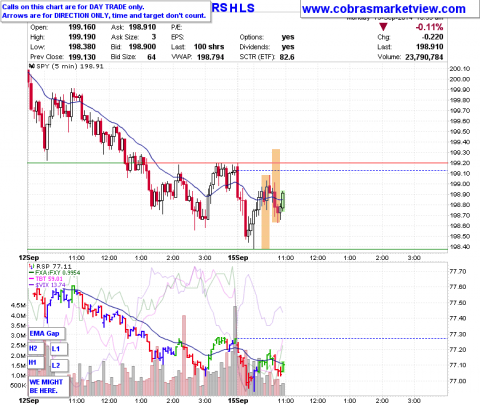
Task: Click the red down-triangle change indicator
Action: (383, 27)
